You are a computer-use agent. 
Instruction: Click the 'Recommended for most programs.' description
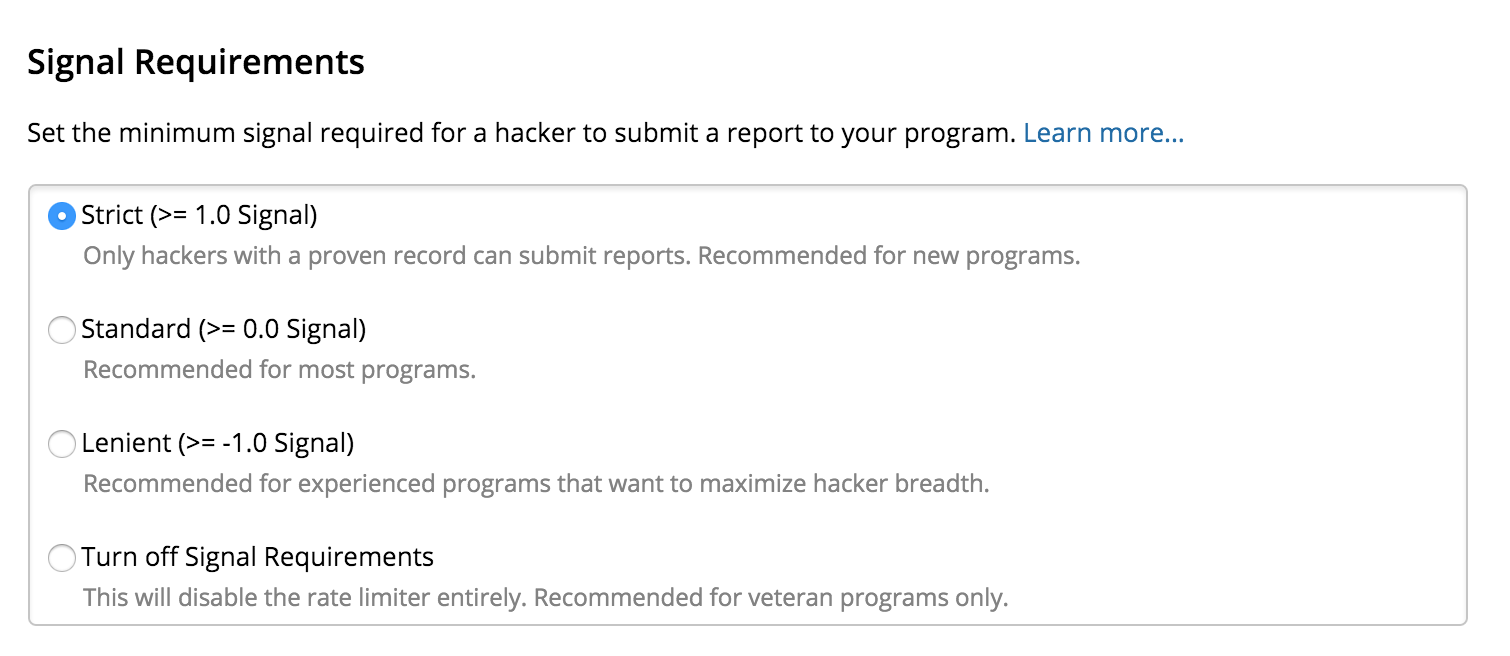279,370
